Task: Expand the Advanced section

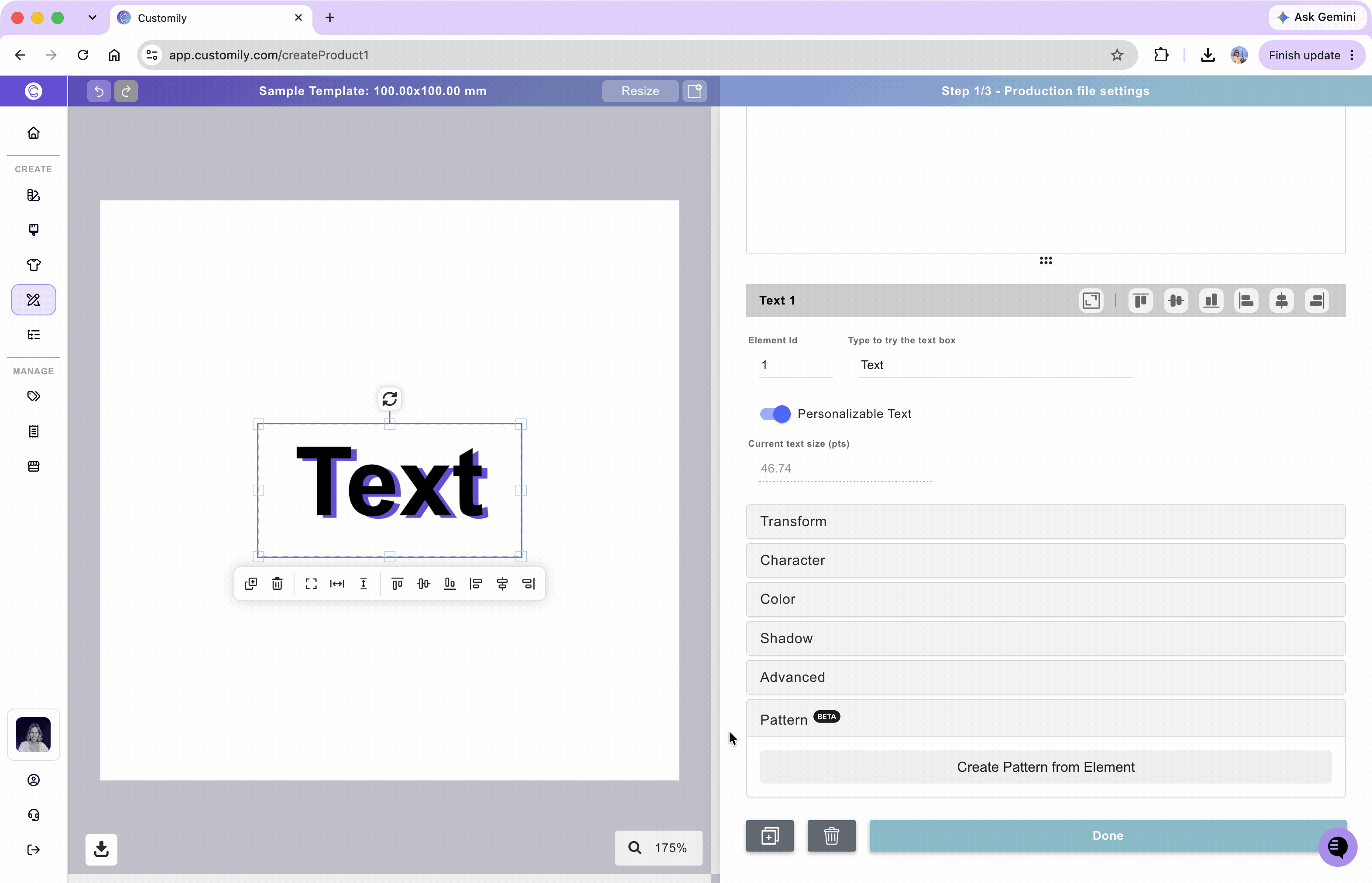Action: click(x=1045, y=677)
